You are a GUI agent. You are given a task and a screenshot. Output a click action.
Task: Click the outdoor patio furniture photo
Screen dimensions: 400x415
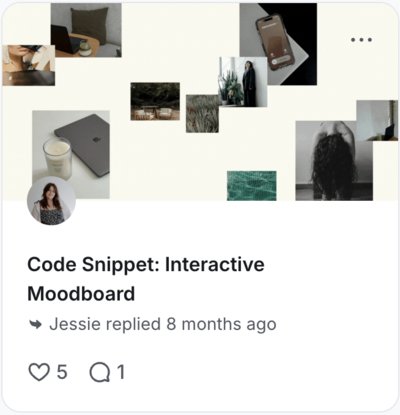point(155,101)
